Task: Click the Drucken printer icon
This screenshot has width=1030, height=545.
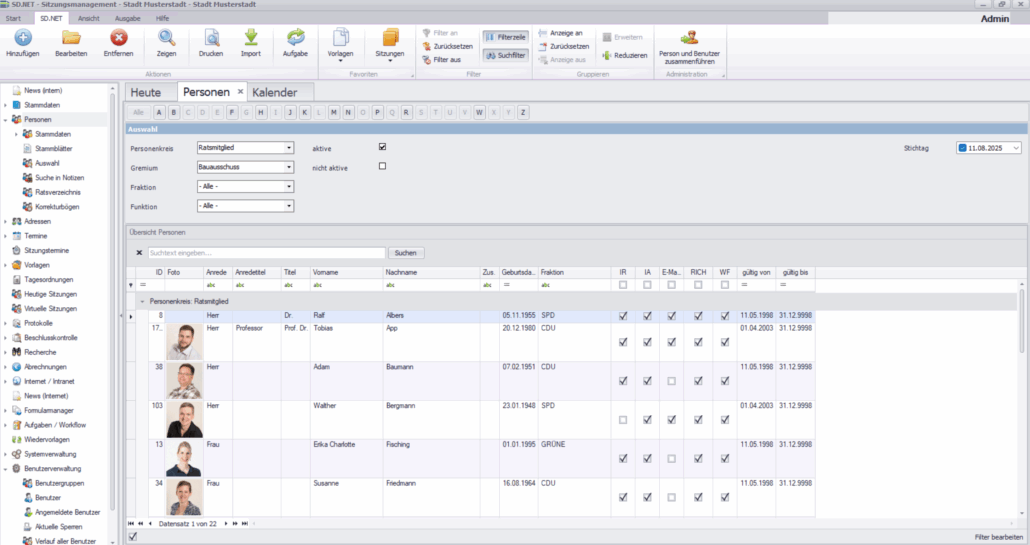Action: point(211,39)
